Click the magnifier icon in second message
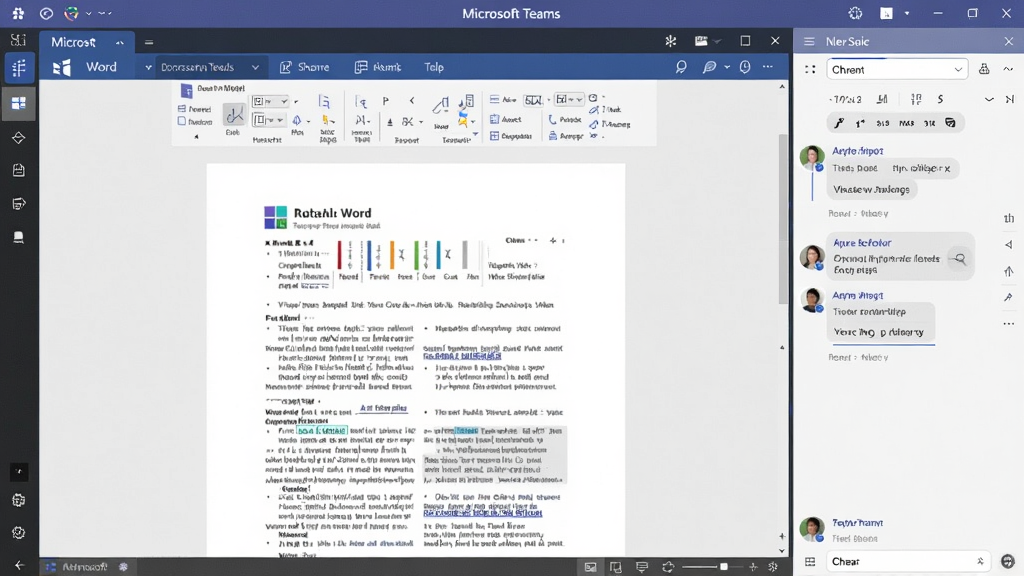 tap(960, 259)
